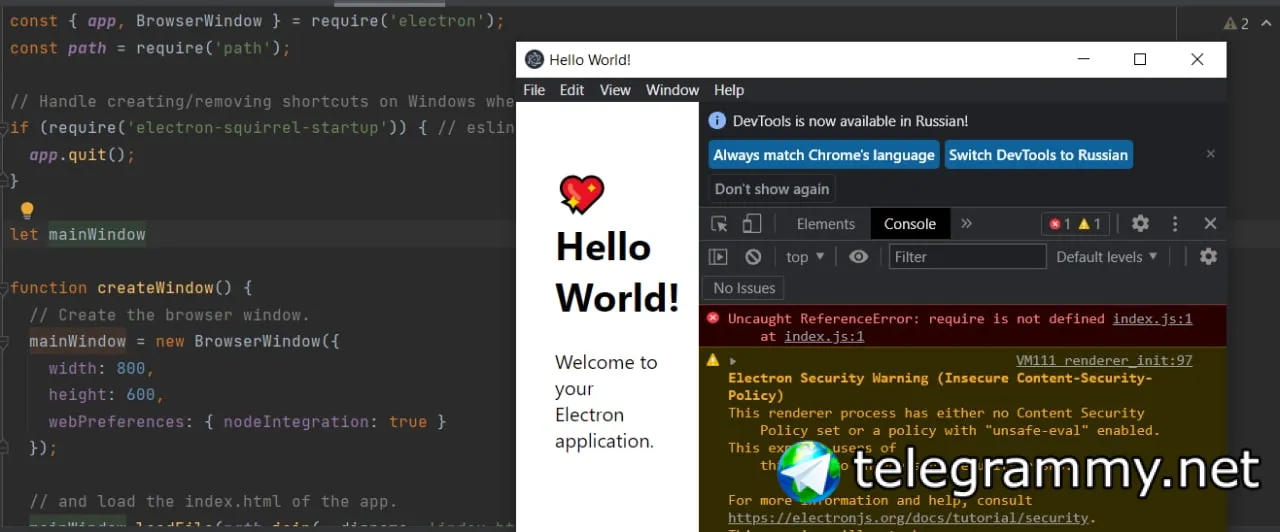Create a live expression with the eye icon
Screen dimensions: 1280x532
pyautogui.click(x=858, y=257)
